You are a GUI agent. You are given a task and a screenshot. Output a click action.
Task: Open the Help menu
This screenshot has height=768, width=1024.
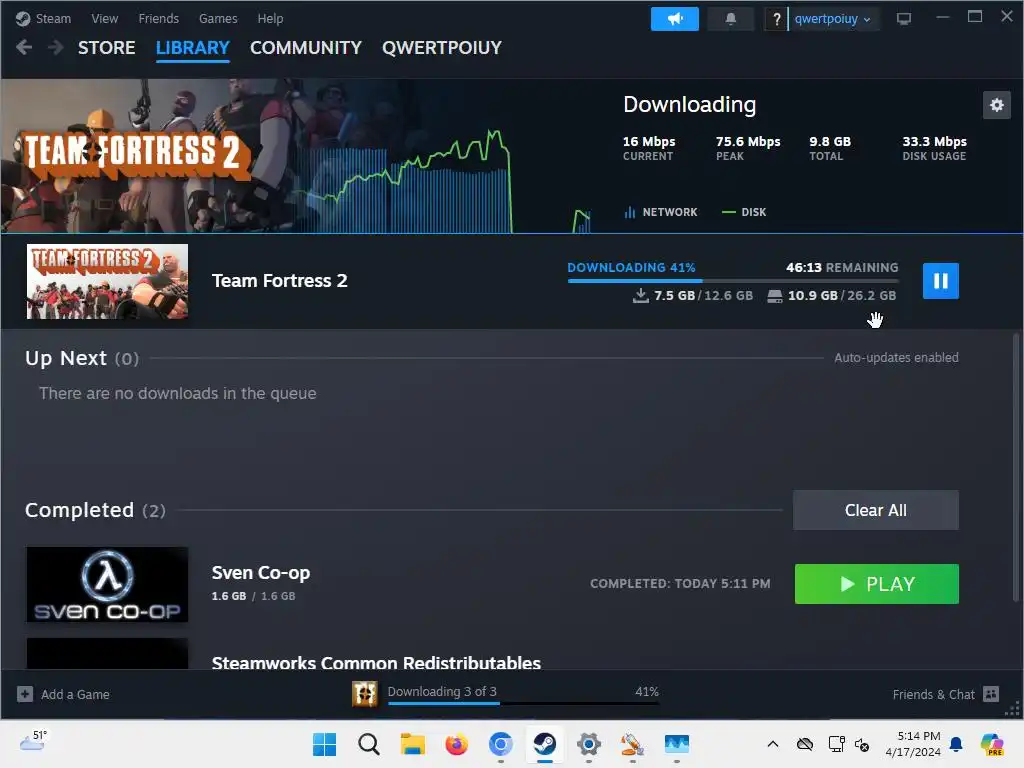[270, 19]
